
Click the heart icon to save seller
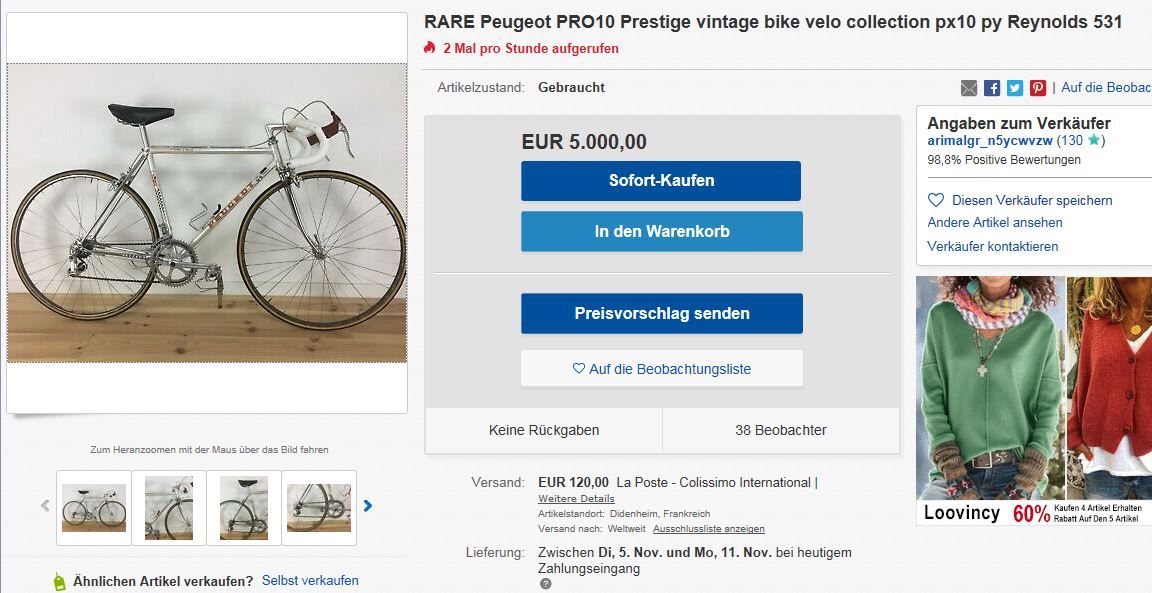pyautogui.click(x=936, y=200)
